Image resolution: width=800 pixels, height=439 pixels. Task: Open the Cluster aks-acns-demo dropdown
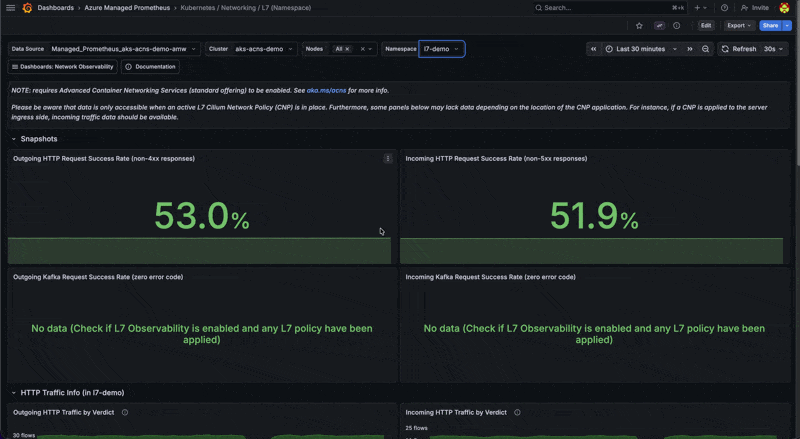[264, 49]
